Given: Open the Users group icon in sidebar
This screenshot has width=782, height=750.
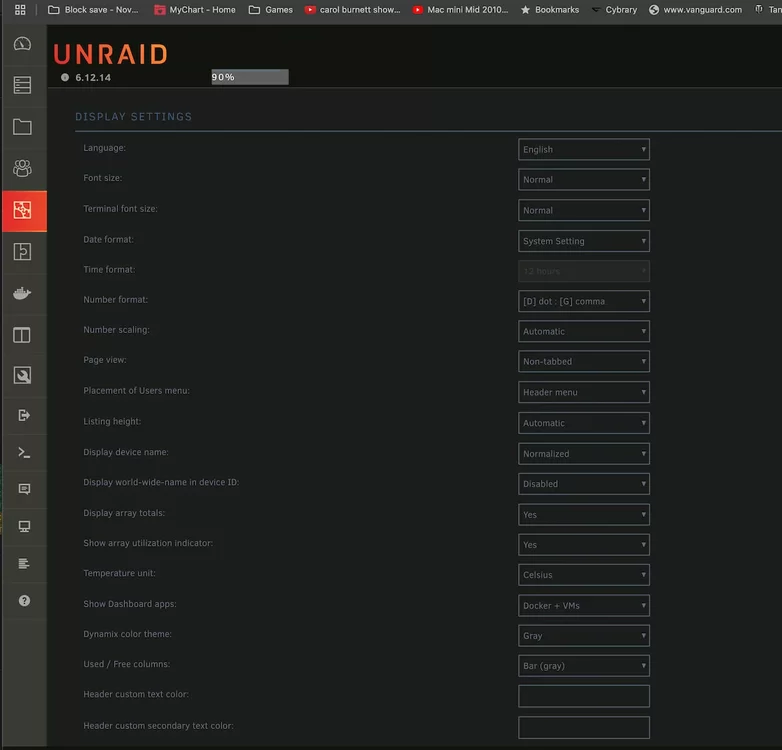Looking at the screenshot, I should point(22,169).
